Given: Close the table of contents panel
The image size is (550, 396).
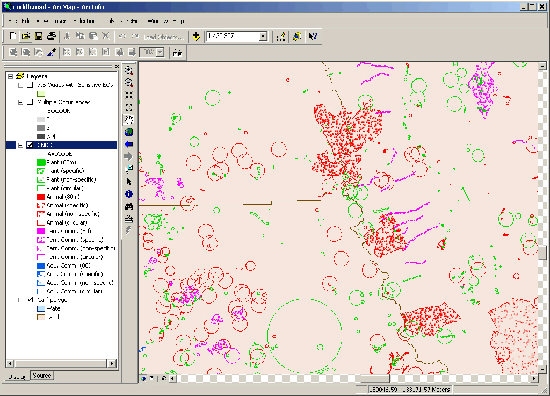Looking at the screenshot, I should click(117, 66).
